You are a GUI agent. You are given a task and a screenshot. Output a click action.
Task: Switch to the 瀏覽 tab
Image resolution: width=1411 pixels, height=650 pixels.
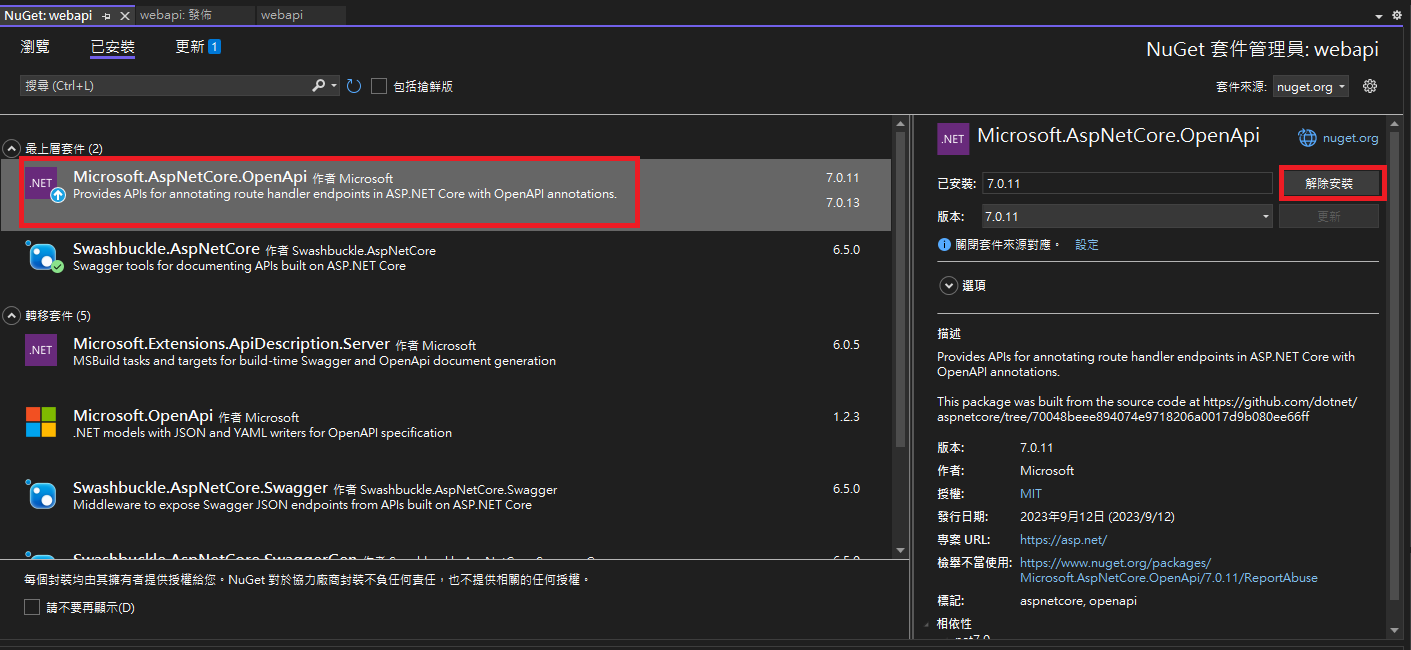coord(35,47)
